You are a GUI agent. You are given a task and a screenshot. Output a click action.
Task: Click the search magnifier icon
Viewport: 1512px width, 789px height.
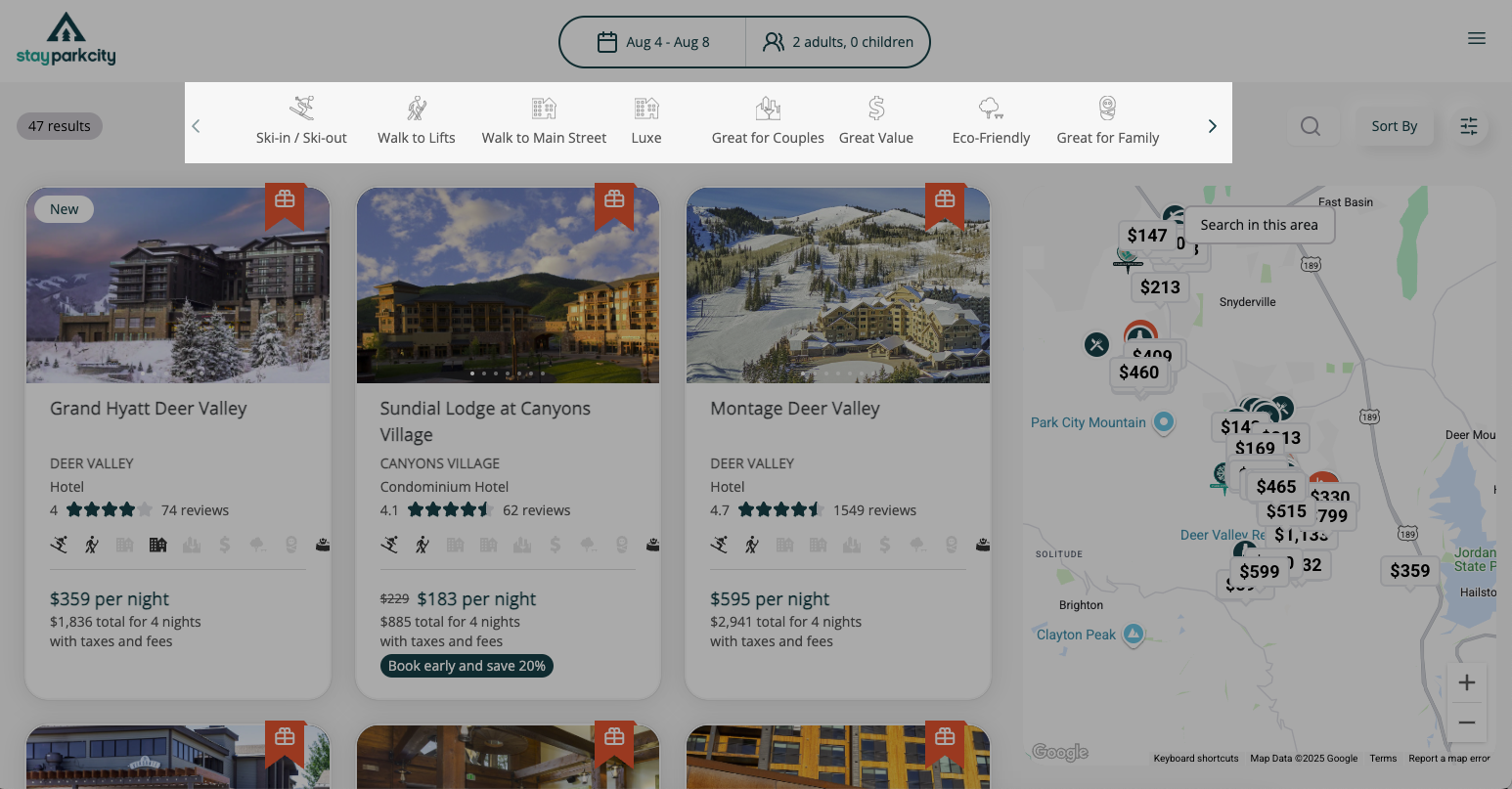pyautogui.click(x=1311, y=126)
